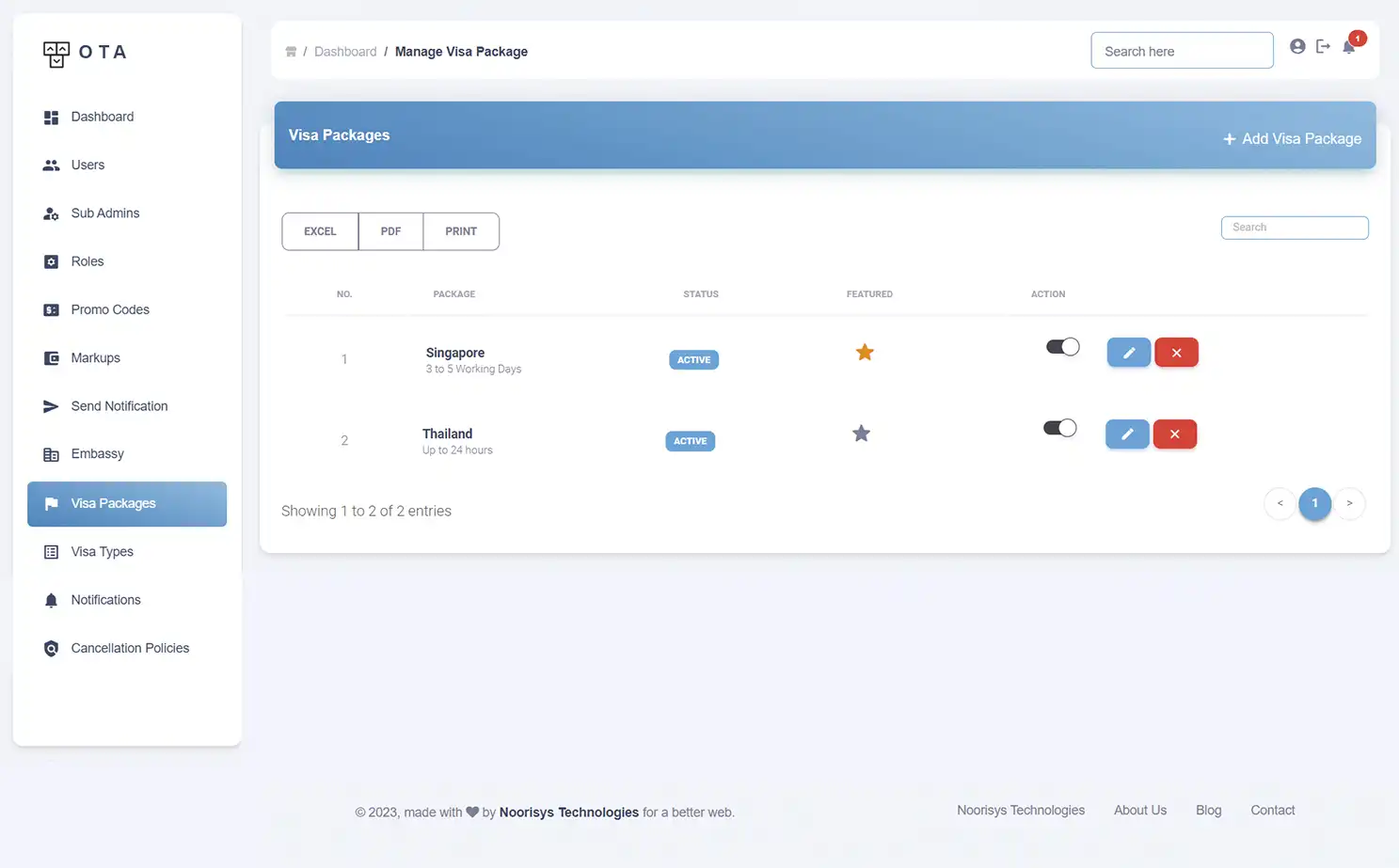The height and width of the screenshot is (868, 1399).
Task: Open the user profile icon
Action: click(x=1297, y=46)
